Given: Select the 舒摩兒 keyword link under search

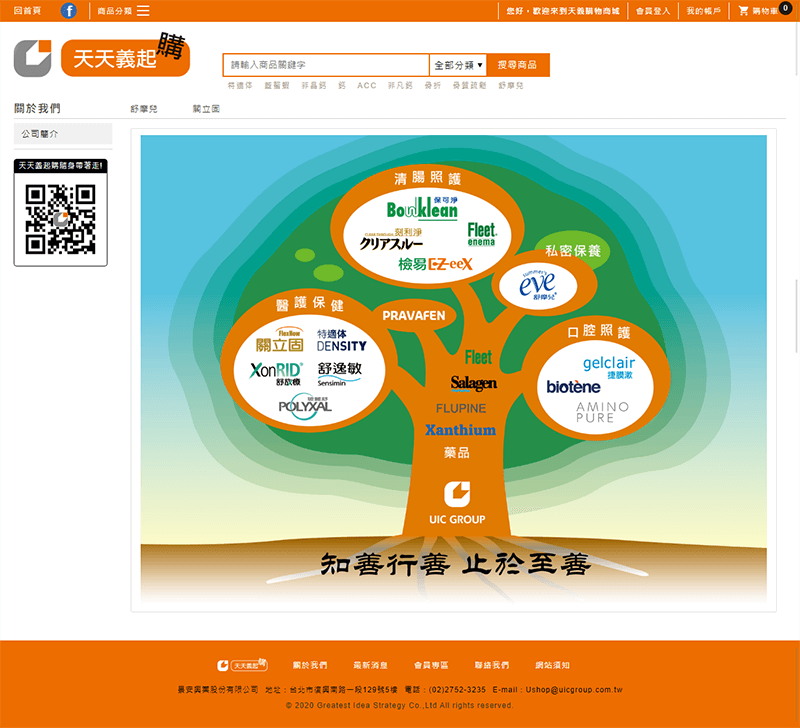Looking at the screenshot, I should click(x=511, y=85).
